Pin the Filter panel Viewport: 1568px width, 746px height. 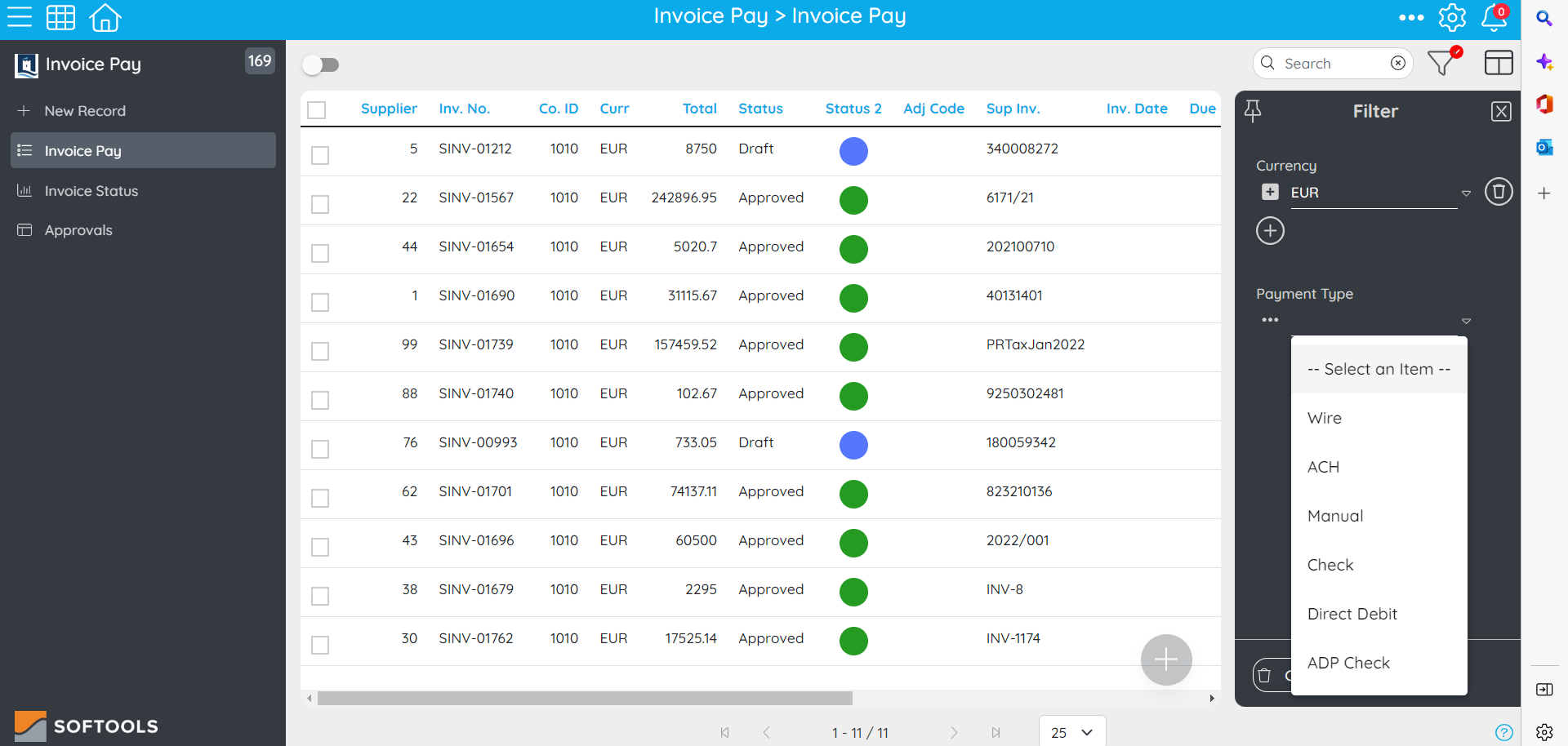1253,111
